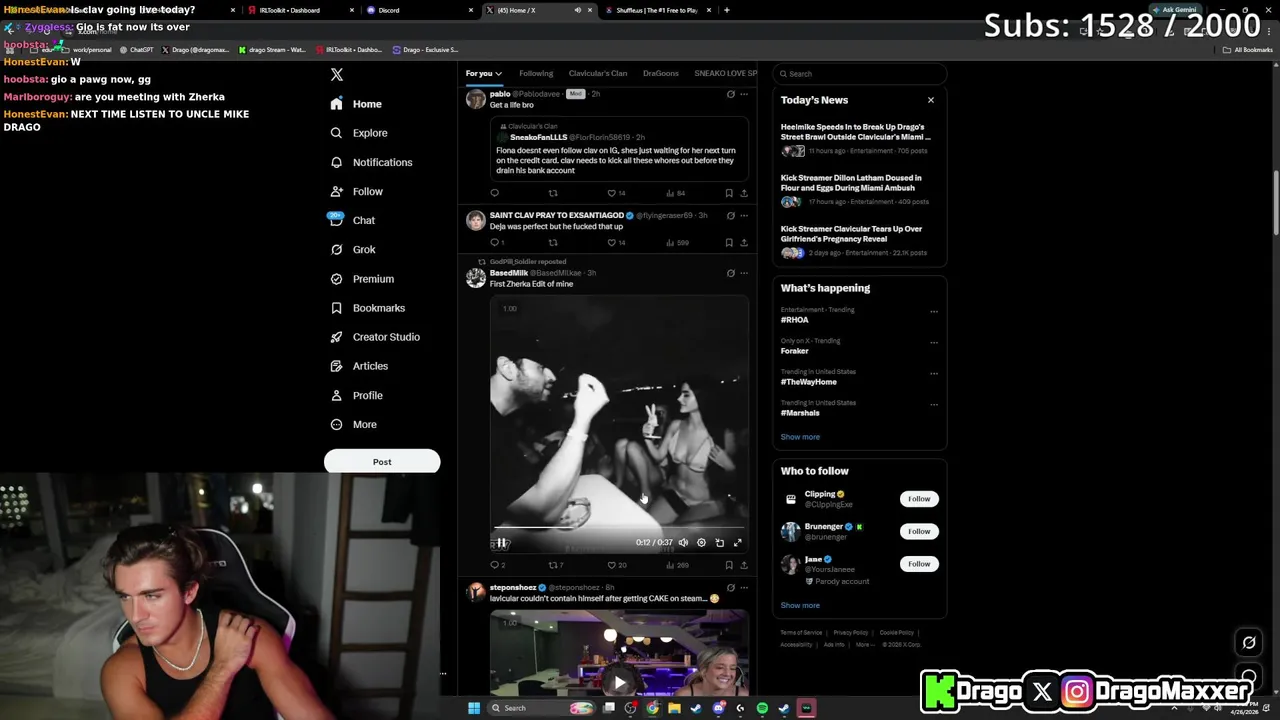Open options for #Marshals trend
The height and width of the screenshot is (720, 1280).
tap(934, 404)
